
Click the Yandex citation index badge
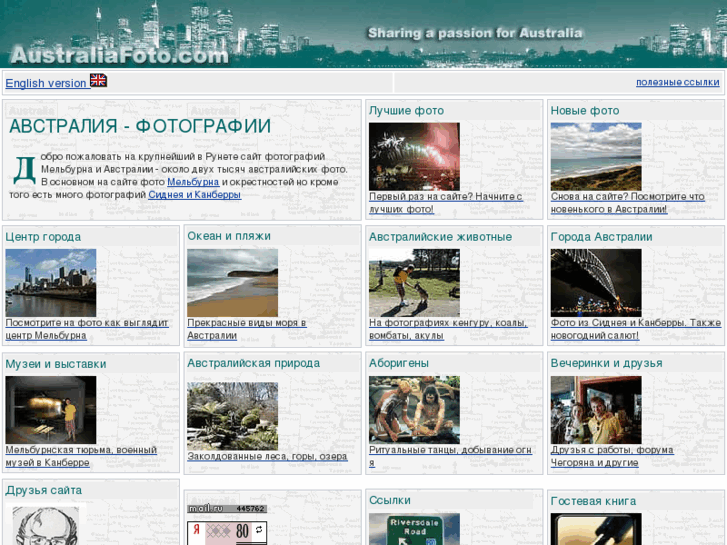click(227, 532)
